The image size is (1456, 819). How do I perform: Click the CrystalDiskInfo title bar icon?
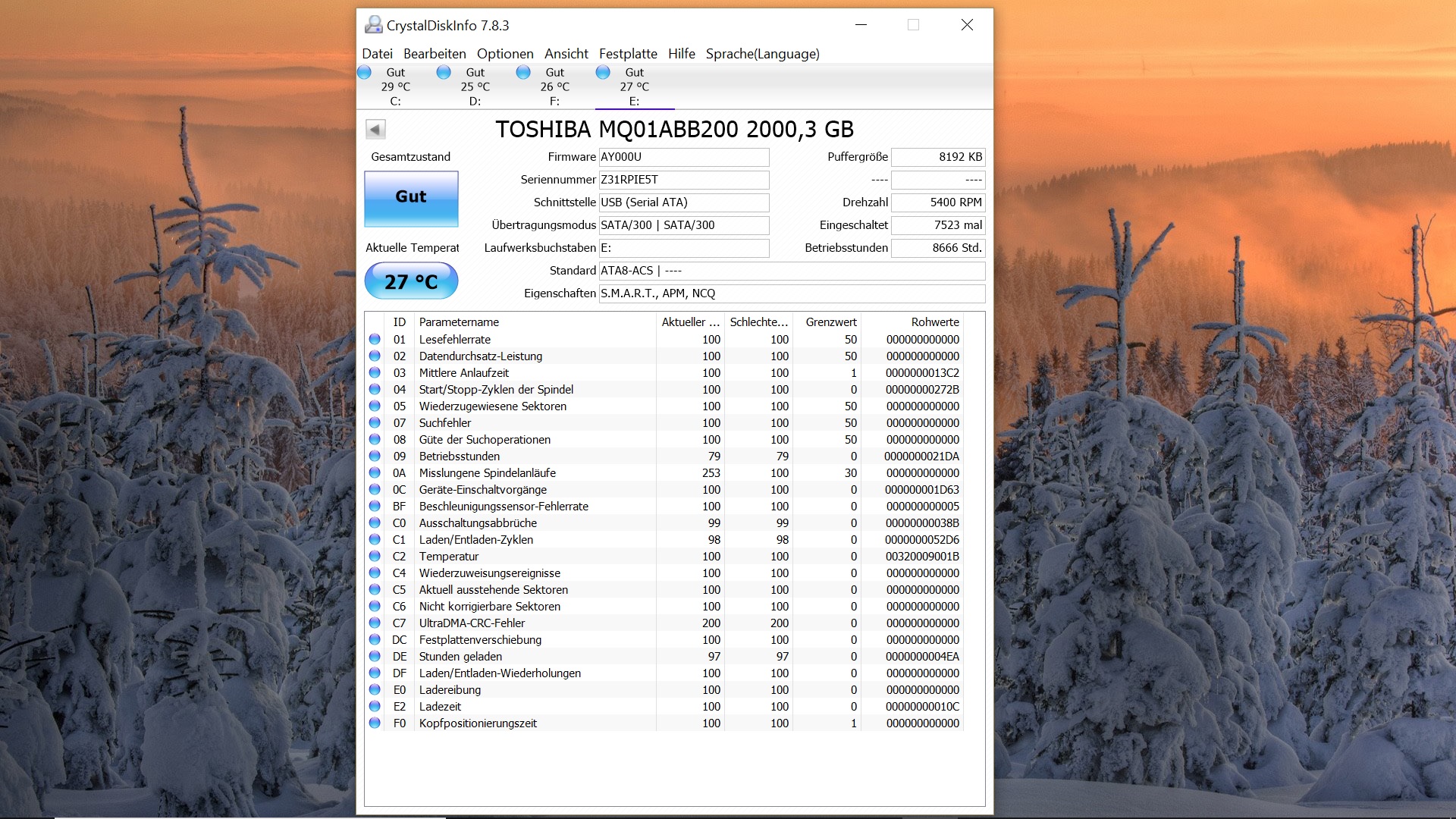pos(373,25)
